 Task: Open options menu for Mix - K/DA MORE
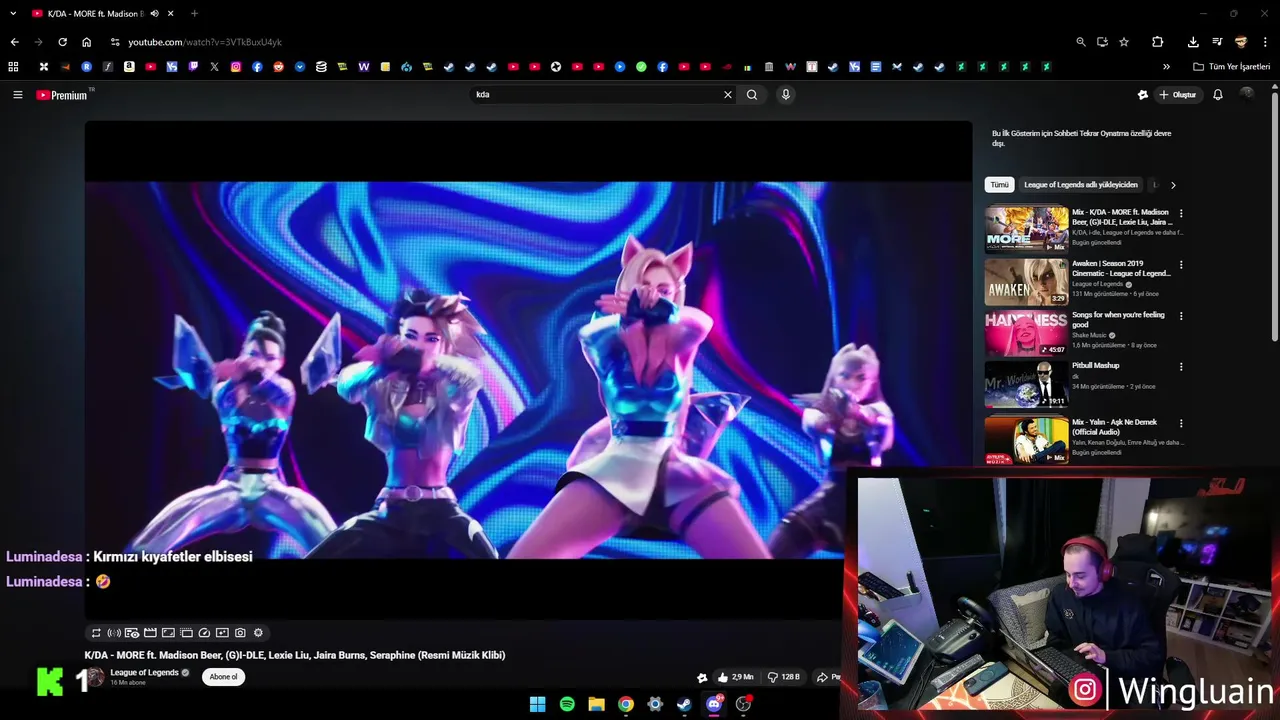(1181, 214)
